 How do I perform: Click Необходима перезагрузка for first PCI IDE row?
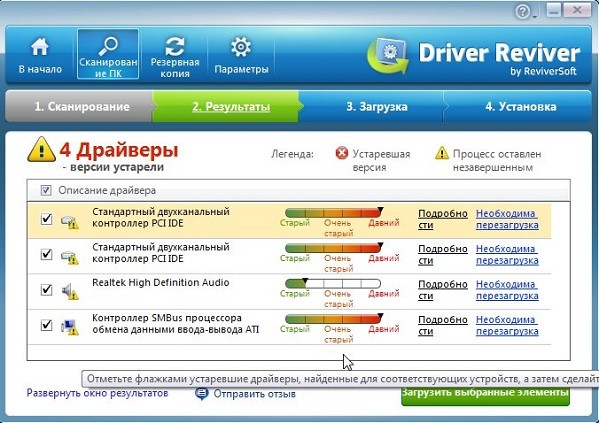coord(507,219)
